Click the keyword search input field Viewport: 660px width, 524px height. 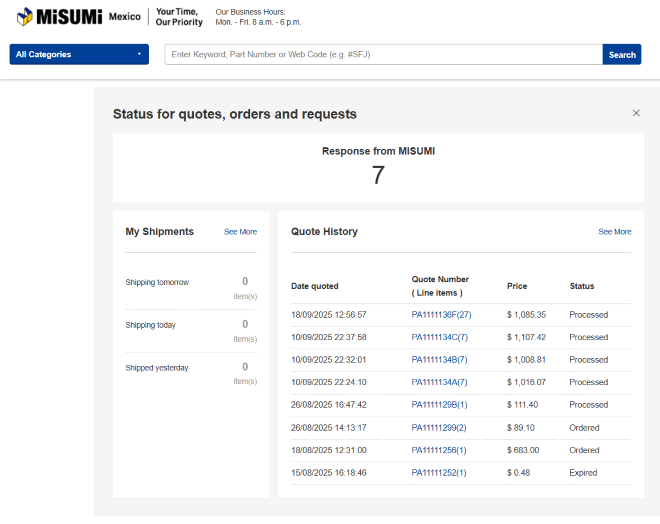point(383,55)
